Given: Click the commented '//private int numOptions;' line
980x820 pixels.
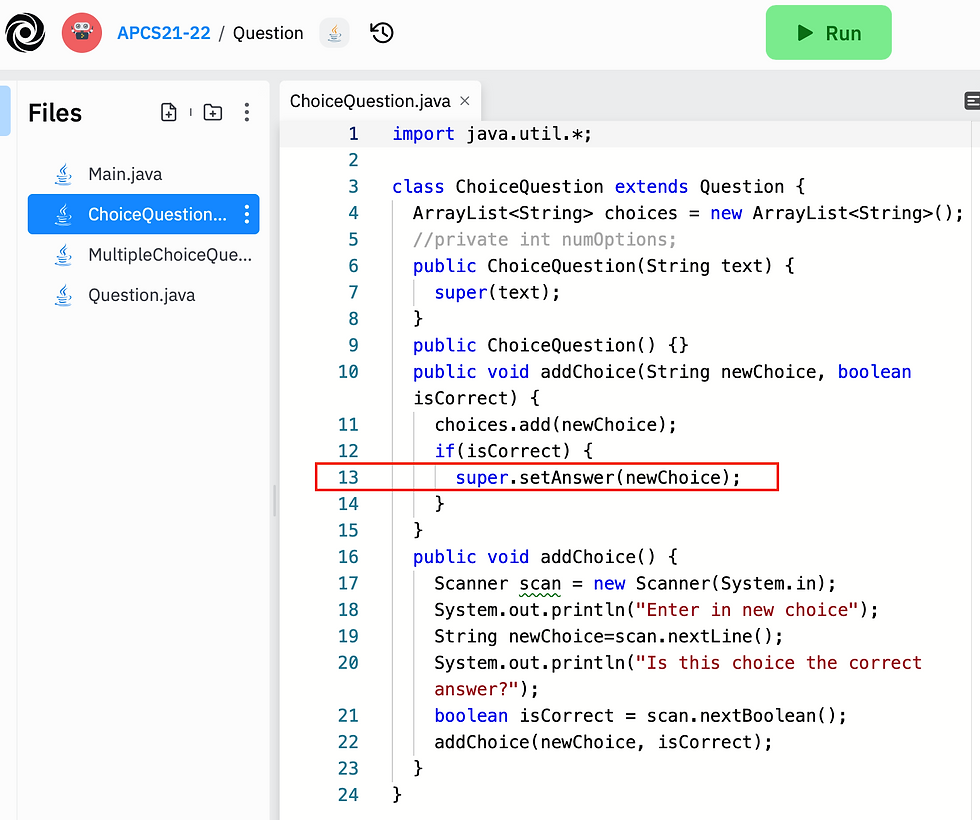Looking at the screenshot, I should [544, 240].
